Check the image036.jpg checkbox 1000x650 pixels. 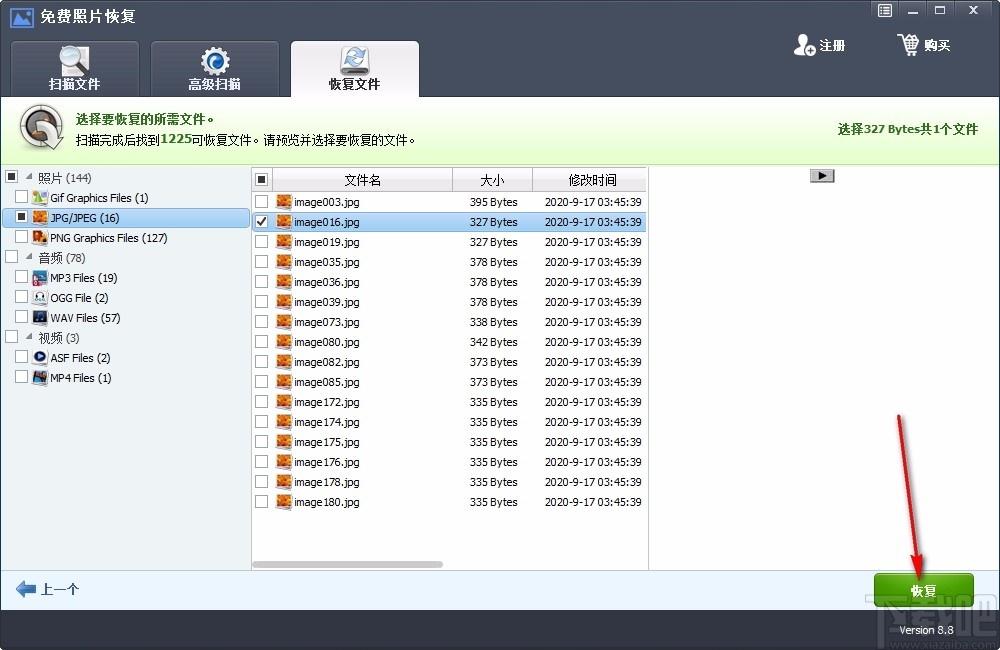click(261, 281)
